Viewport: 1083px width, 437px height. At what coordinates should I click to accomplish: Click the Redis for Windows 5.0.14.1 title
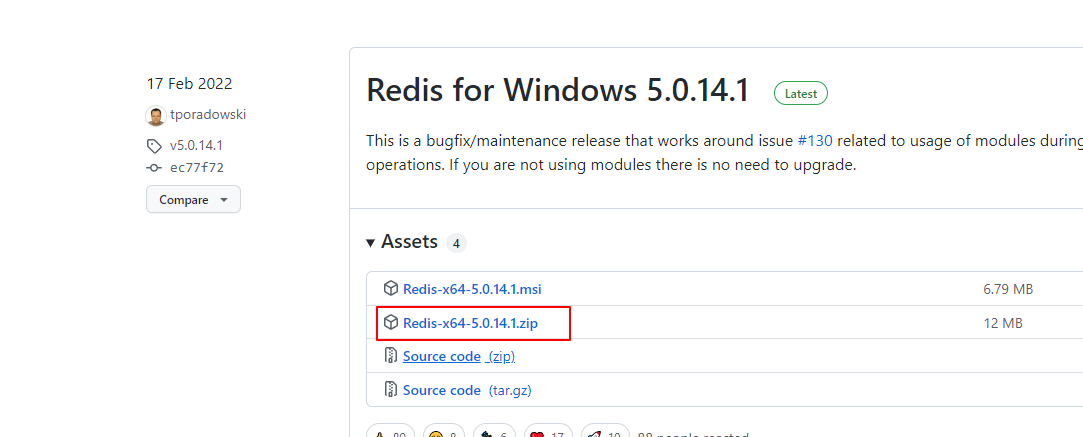point(558,90)
